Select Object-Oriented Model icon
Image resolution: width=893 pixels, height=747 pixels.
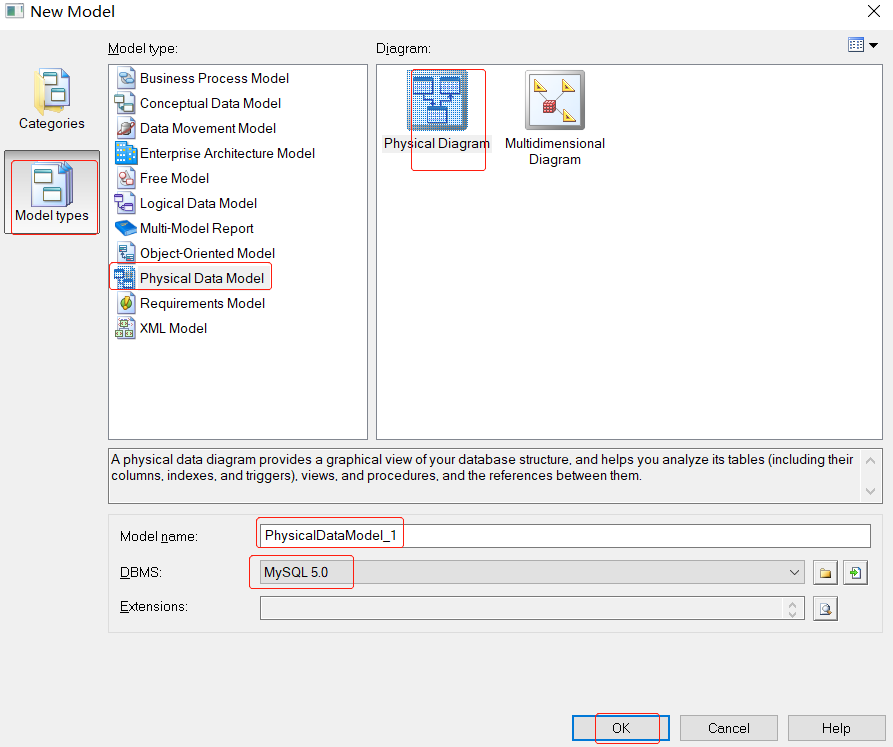pos(126,253)
